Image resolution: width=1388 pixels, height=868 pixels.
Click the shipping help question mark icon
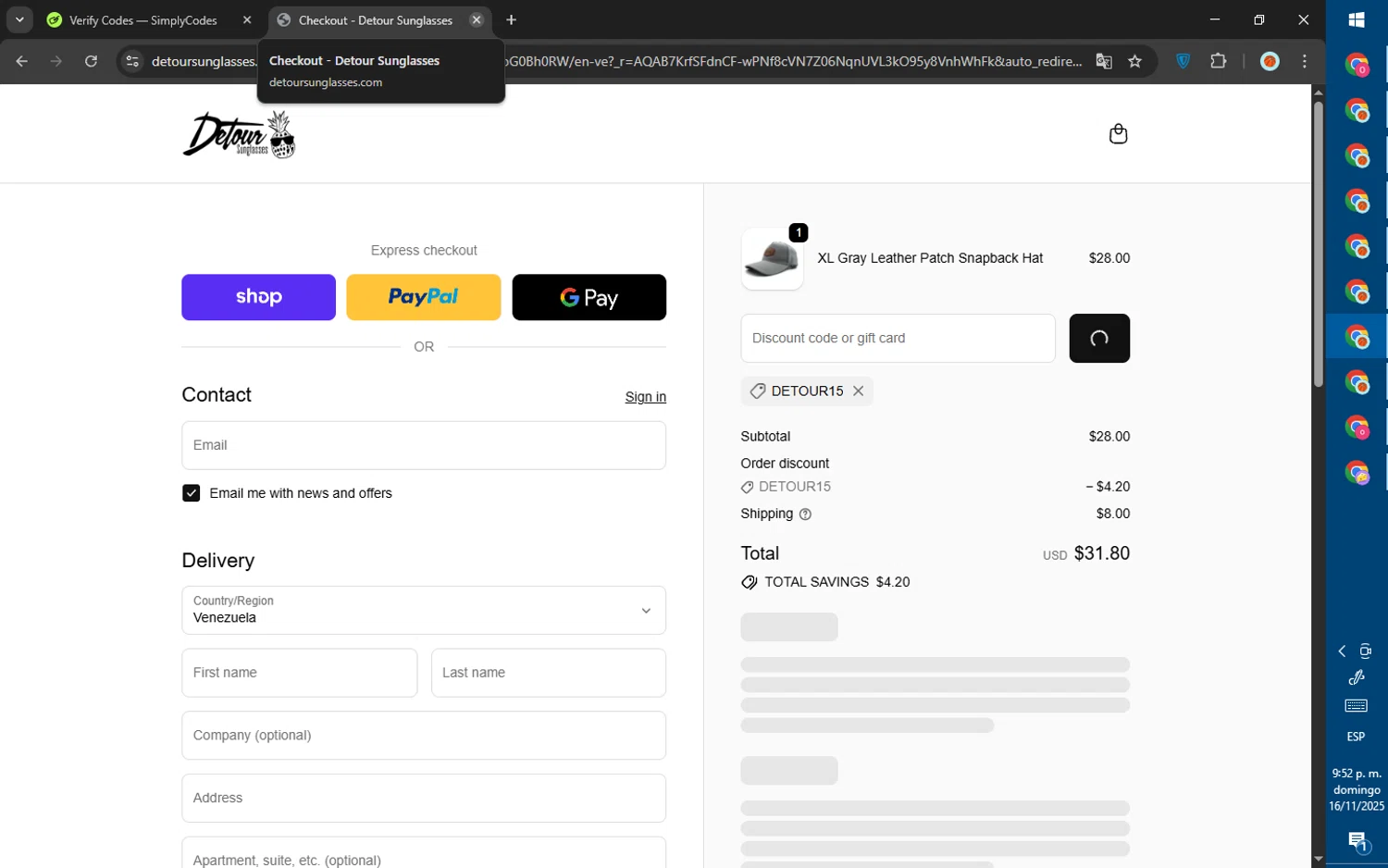805,515
